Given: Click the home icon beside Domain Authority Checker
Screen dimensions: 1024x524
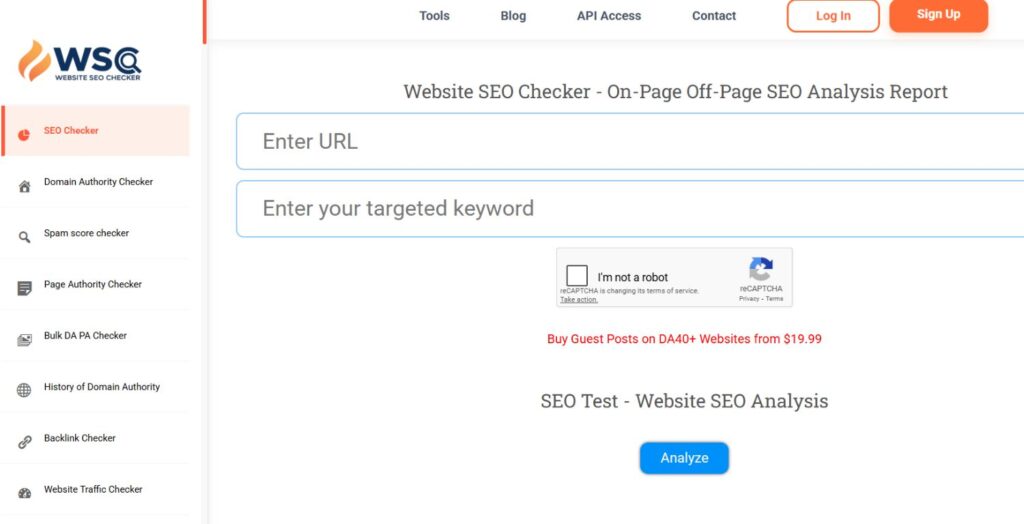Looking at the screenshot, I should click(x=24, y=187).
